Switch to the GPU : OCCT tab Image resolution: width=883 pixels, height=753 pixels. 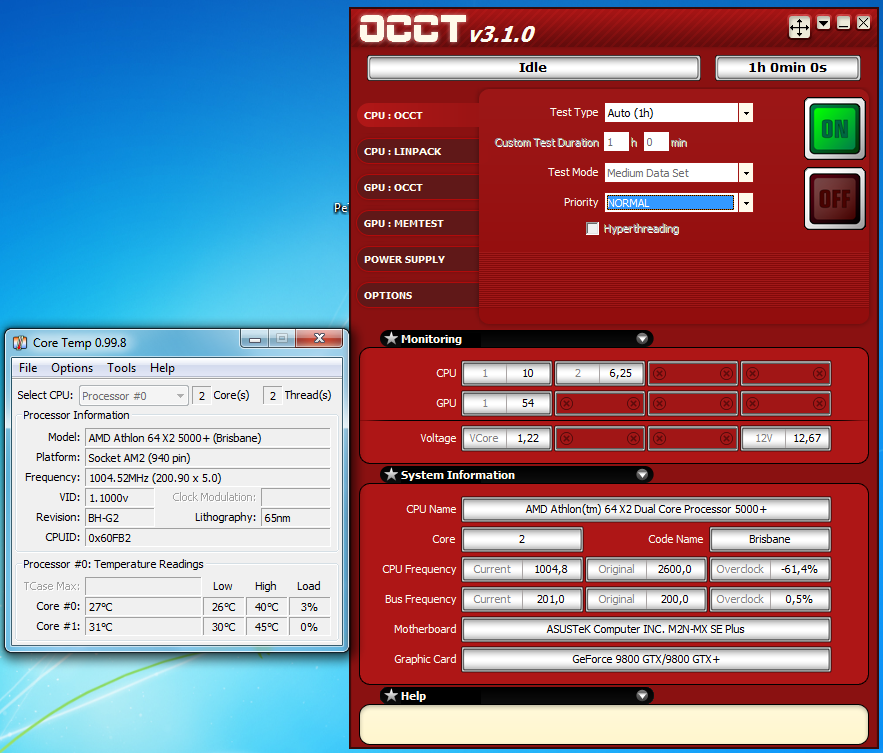[x=418, y=188]
